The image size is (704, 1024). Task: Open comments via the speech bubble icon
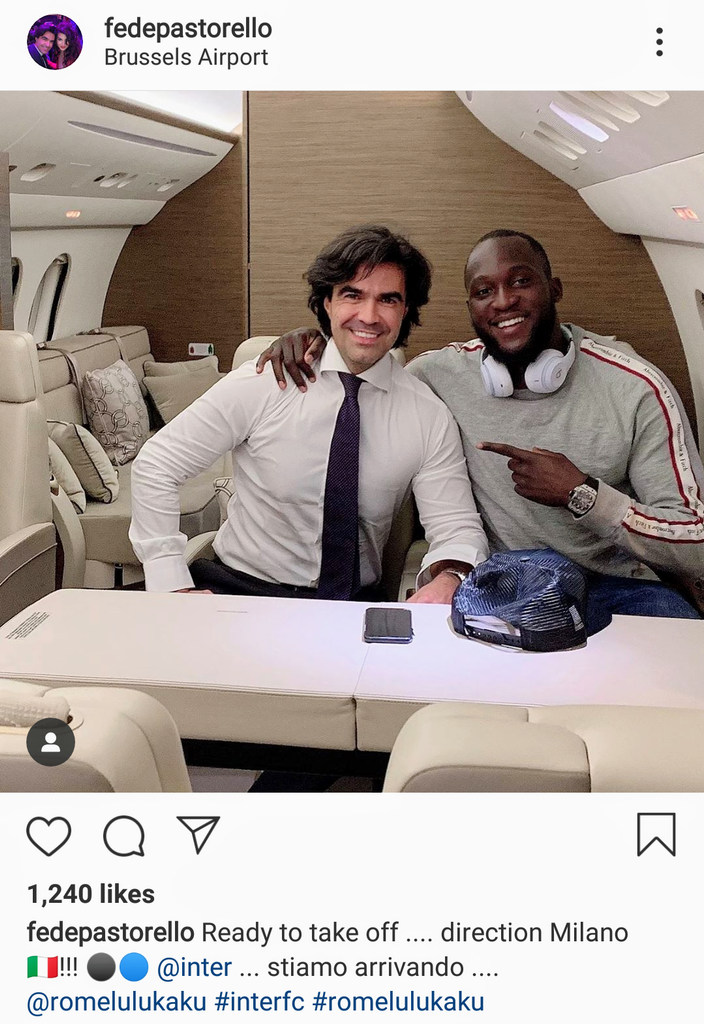(124, 835)
